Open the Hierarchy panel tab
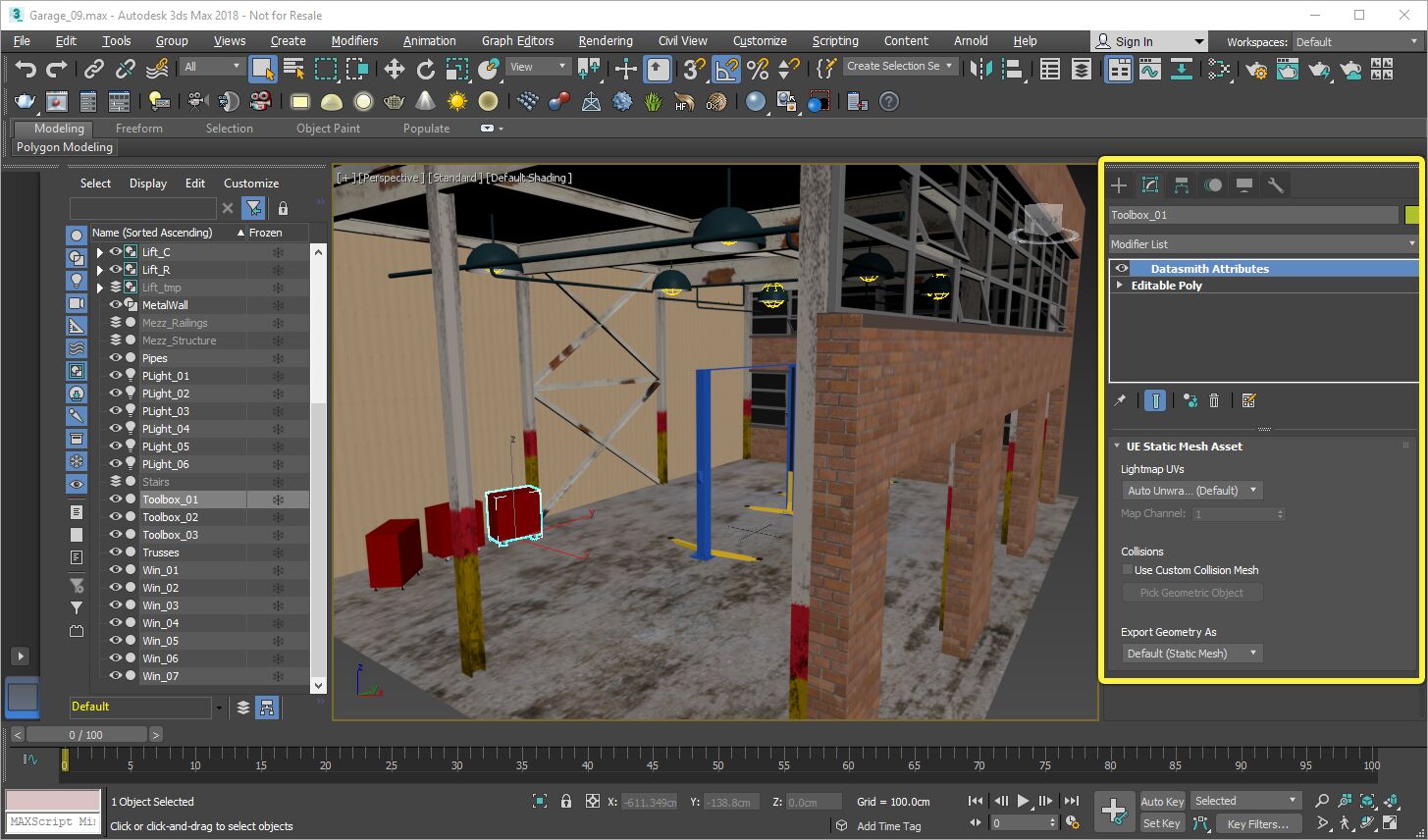1428x840 pixels. pyautogui.click(x=1182, y=185)
